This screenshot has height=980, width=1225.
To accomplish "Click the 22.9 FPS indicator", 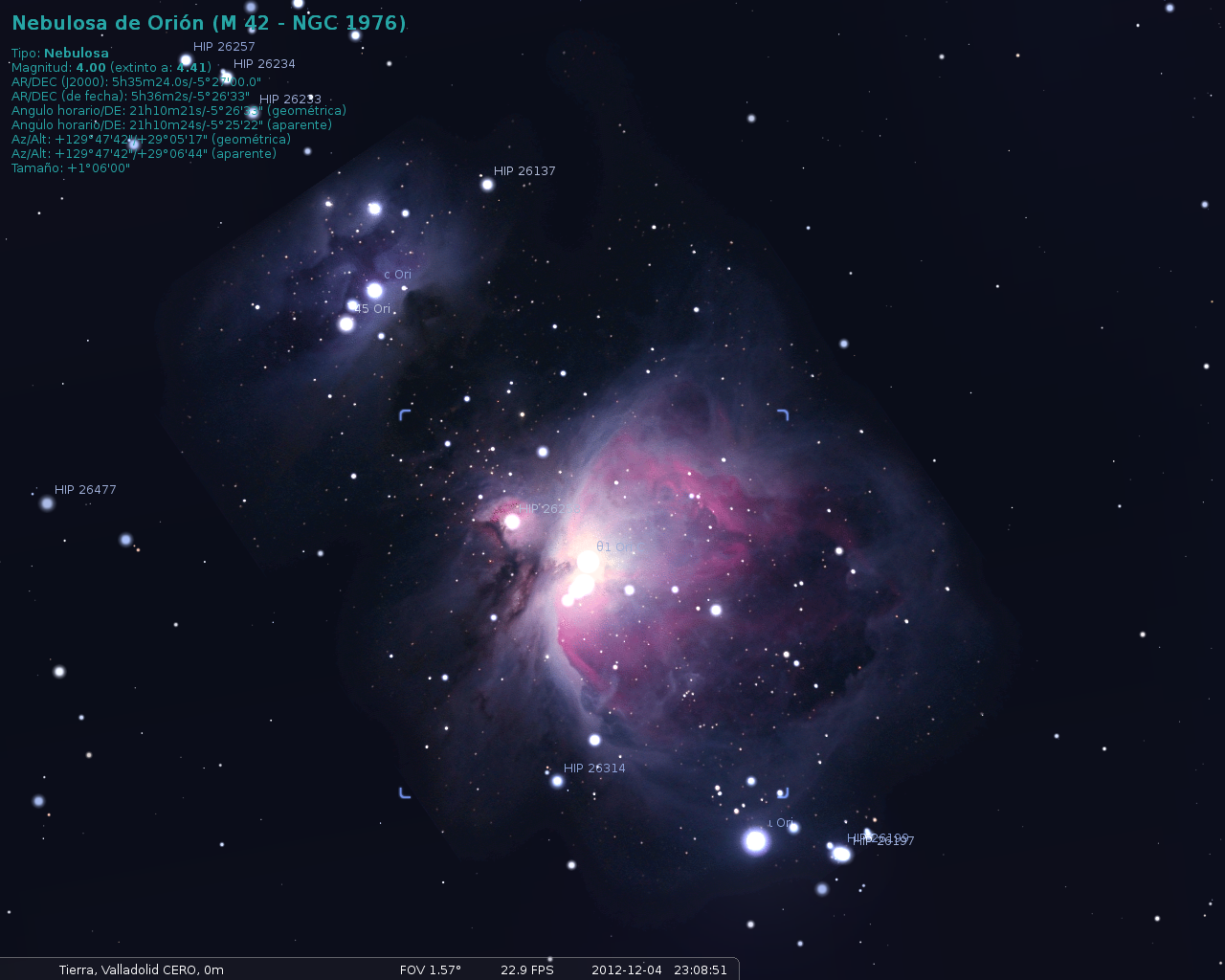I will (x=526, y=969).
